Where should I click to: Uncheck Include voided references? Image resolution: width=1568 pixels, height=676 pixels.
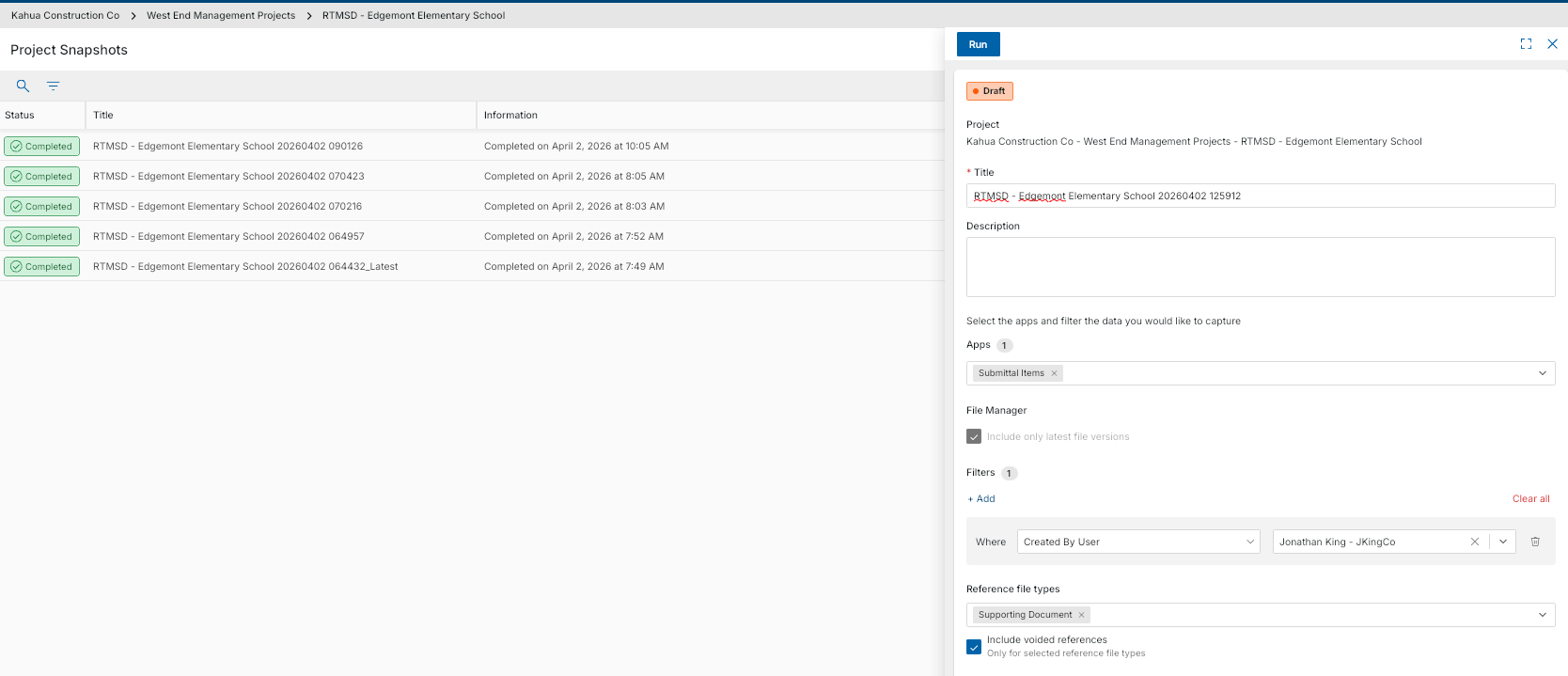[974, 647]
